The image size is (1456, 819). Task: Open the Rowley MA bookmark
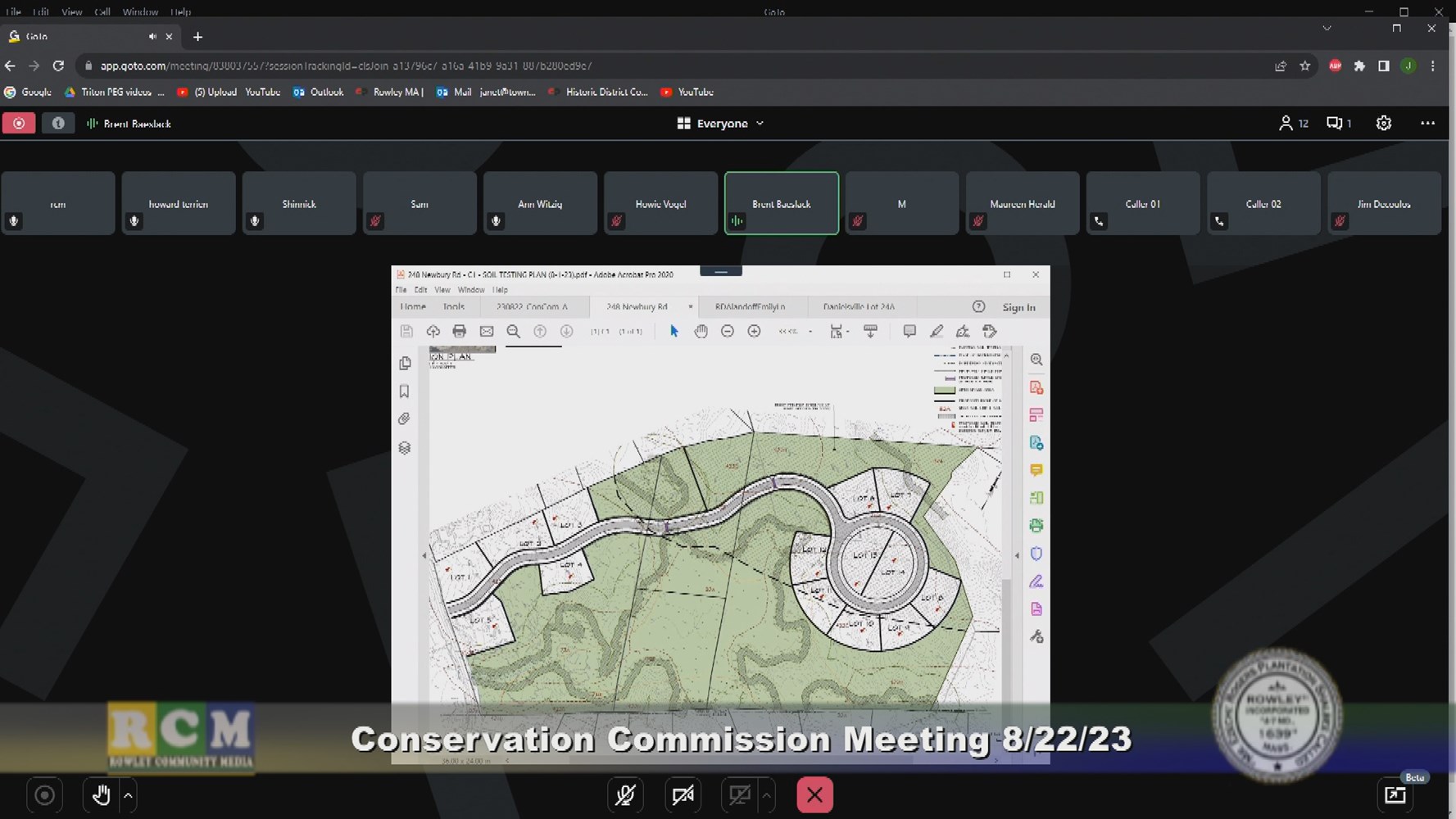[x=390, y=92]
